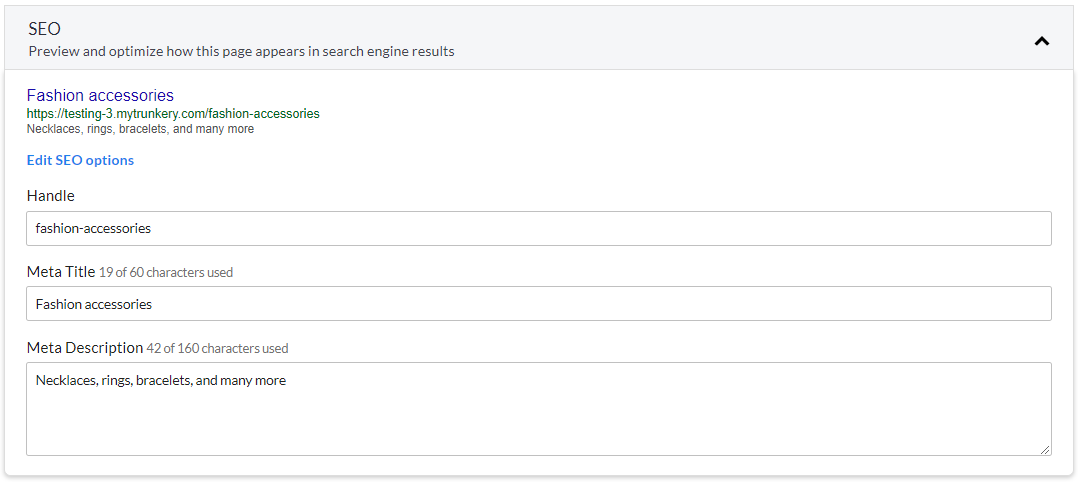Open the Edit SEO options link

coord(80,160)
